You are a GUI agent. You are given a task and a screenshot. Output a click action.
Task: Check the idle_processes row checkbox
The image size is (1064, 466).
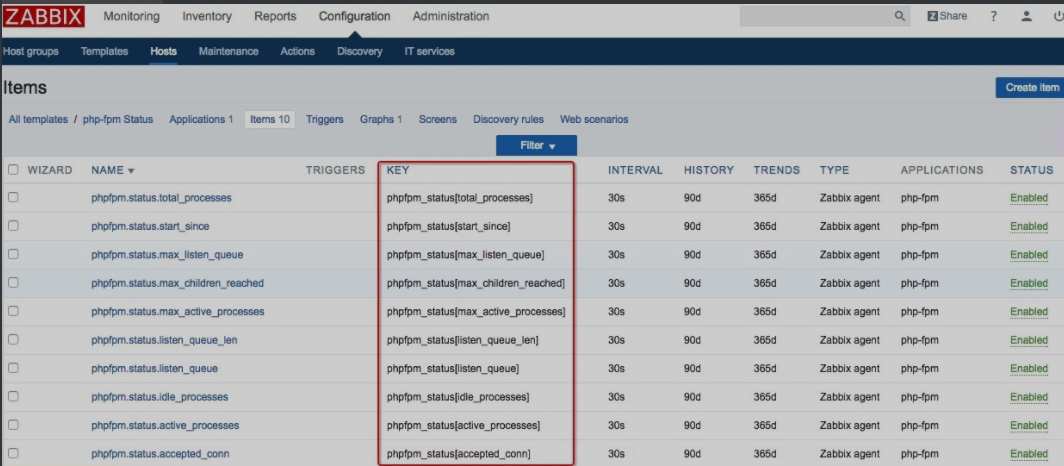[13, 397]
